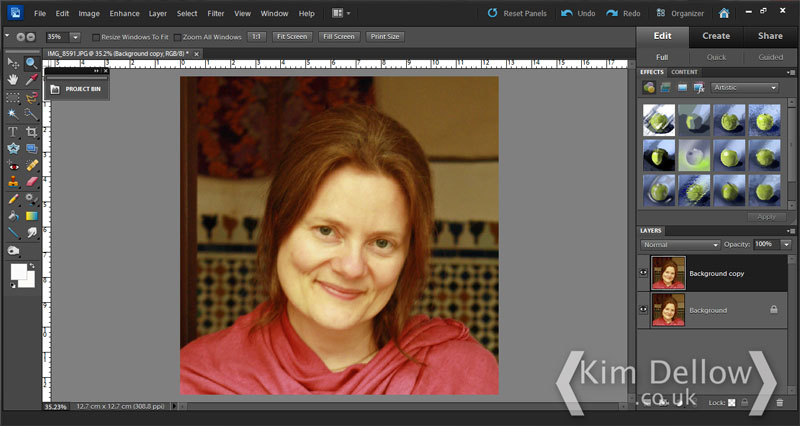Screen dimensions: 800x426
Task: Select the Sponge tool
Action: [x=13, y=250]
